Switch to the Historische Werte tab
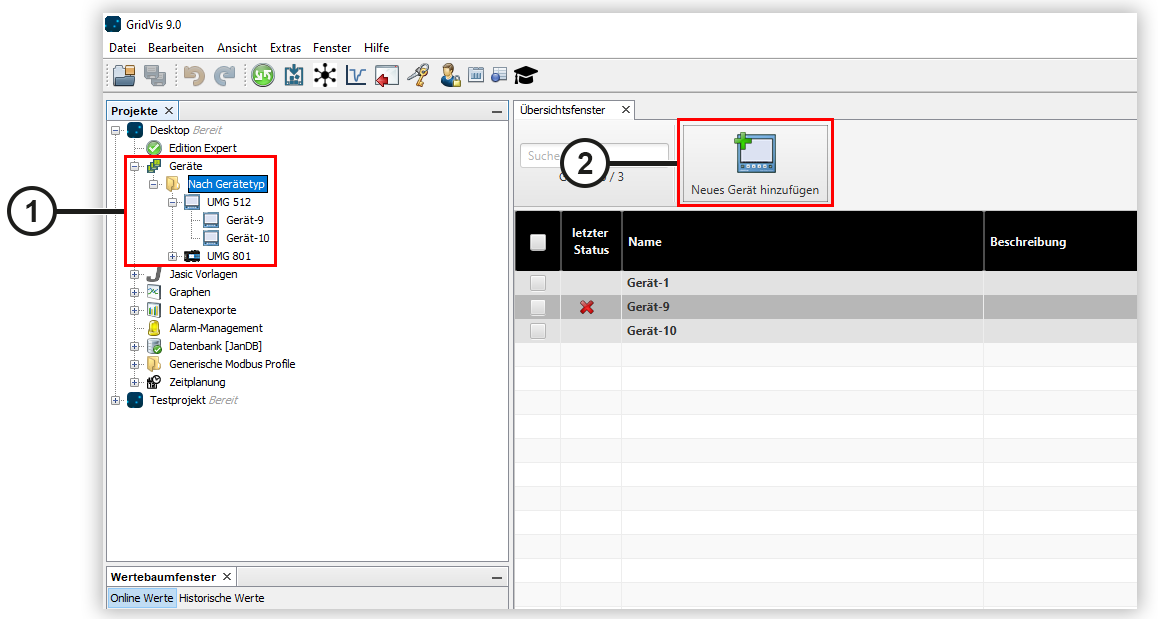This screenshot has width=1158, height=619. pos(222,598)
